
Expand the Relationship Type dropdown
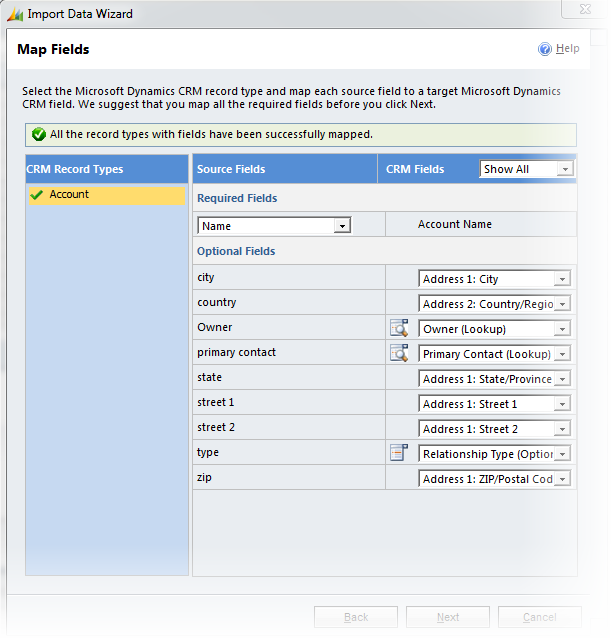click(494, 454)
